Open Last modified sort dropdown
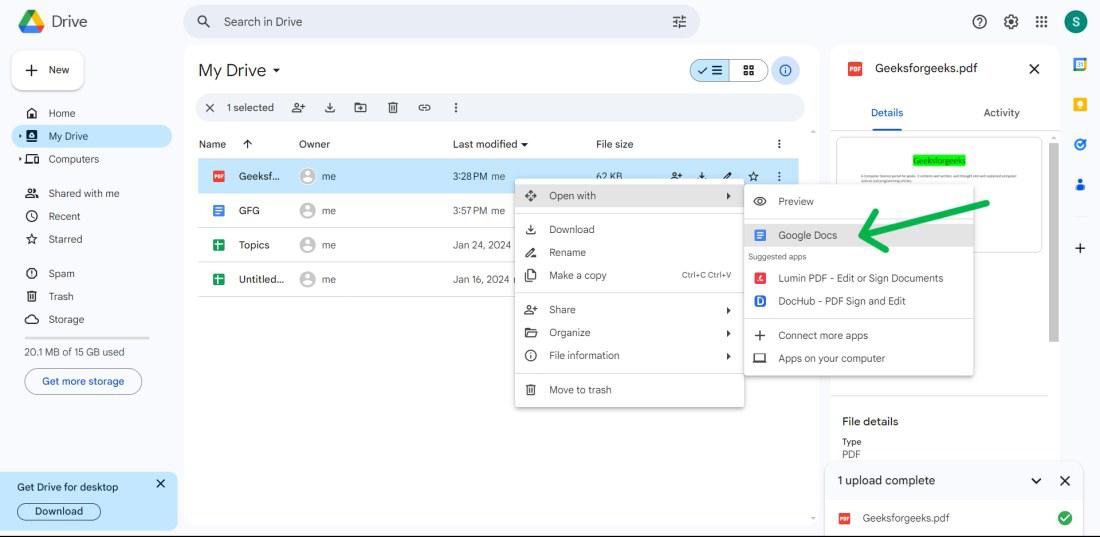1100x537 pixels. [490, 144]
